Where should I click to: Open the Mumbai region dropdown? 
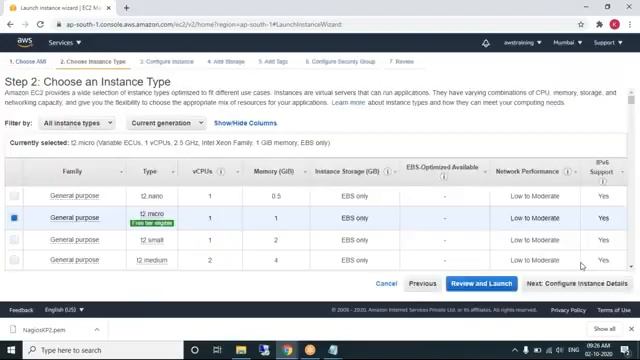(567, 42)
